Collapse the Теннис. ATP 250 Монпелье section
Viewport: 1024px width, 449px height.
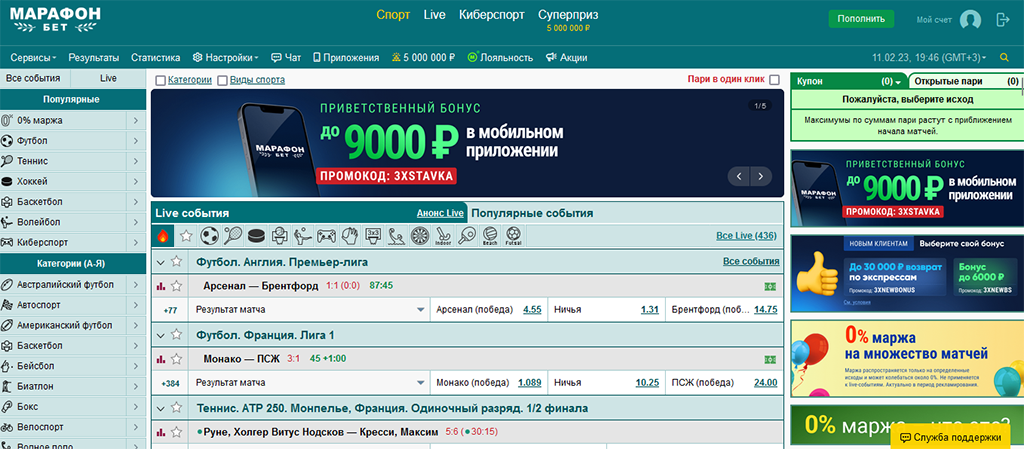click(x=161, y=408)
